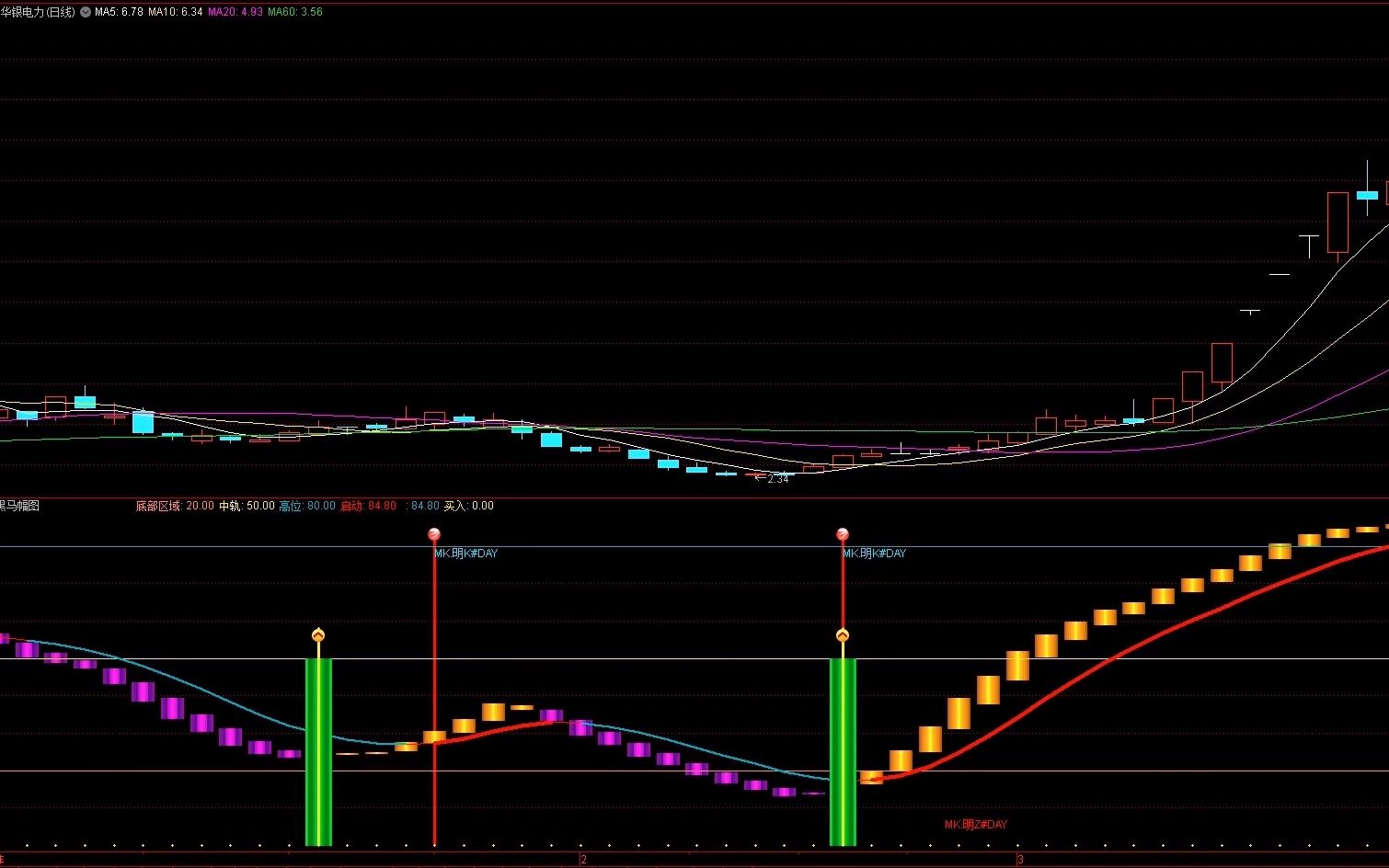This screenshot has height=868, width=1389.
Task: Click the first blue MK.明K#DAY label
Action: pyautogui.click(x=466, y=554)
